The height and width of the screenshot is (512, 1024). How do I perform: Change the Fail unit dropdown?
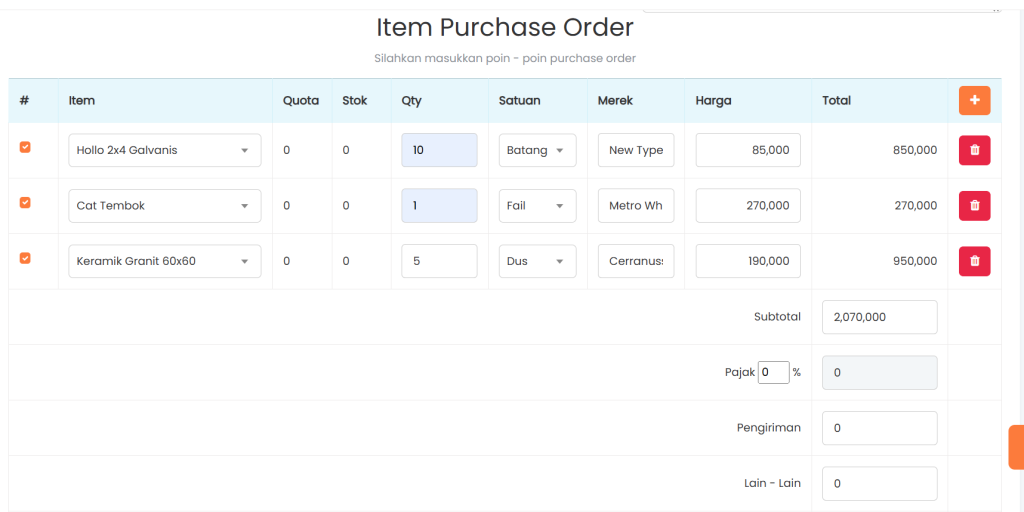coord(537,206)
